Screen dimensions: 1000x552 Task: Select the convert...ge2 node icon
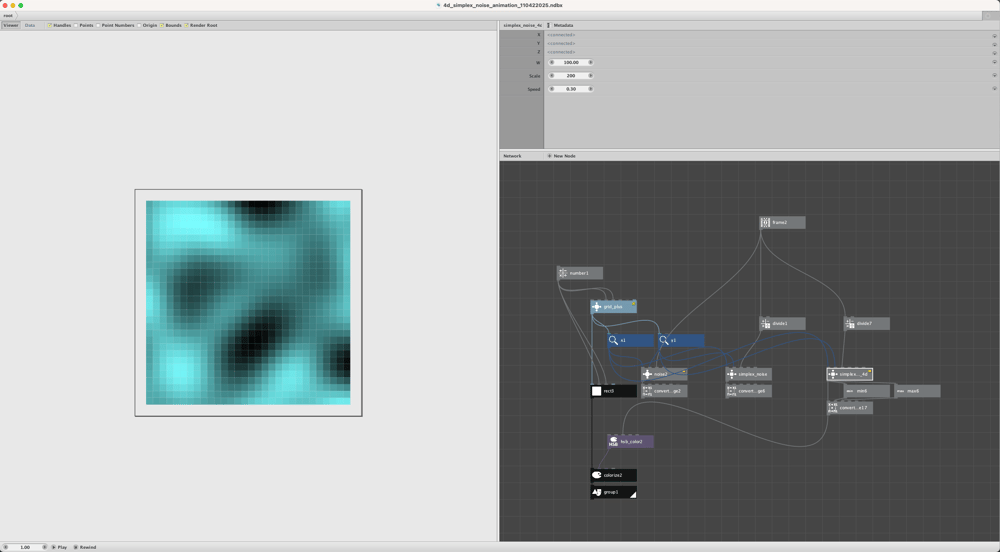[647, 391]
